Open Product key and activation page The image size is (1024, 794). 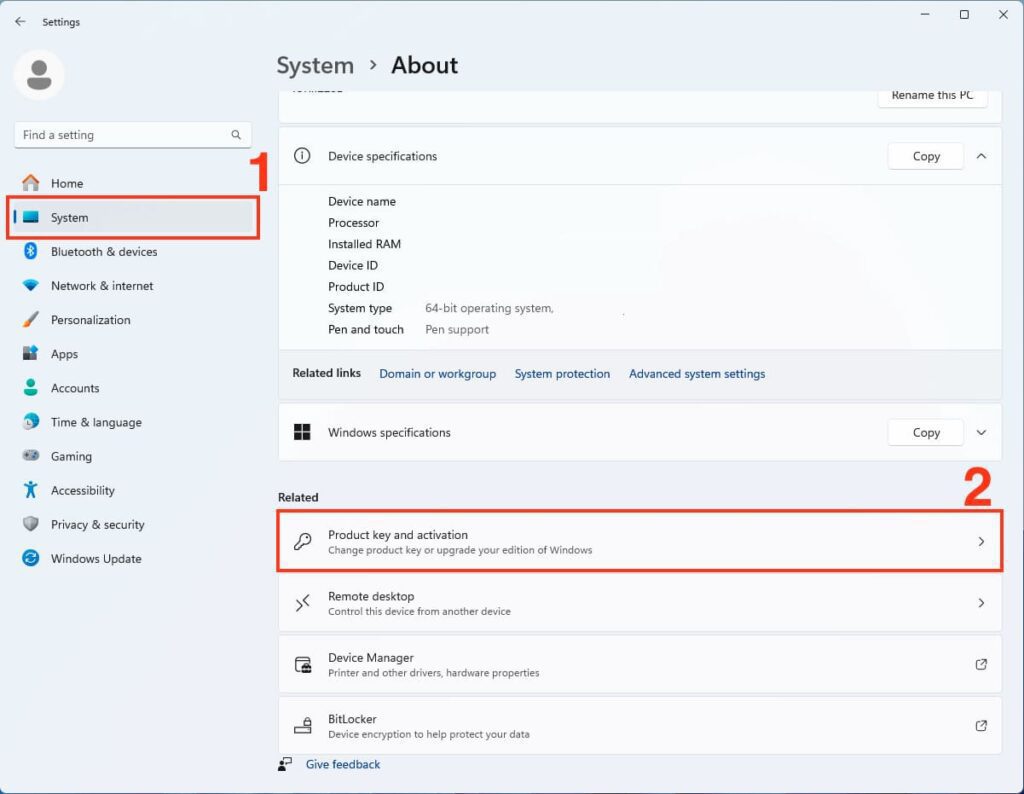pos(639,542)
